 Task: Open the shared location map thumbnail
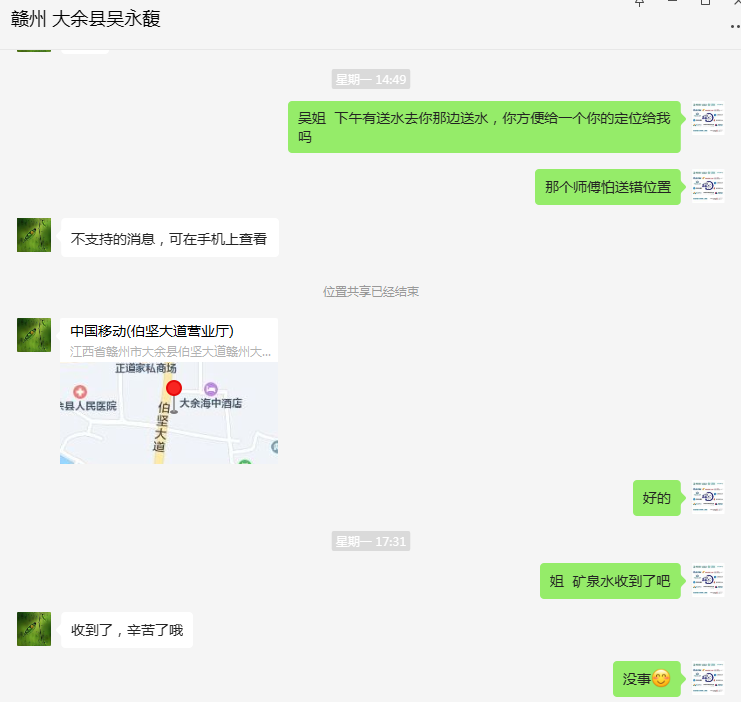point(169,413)
